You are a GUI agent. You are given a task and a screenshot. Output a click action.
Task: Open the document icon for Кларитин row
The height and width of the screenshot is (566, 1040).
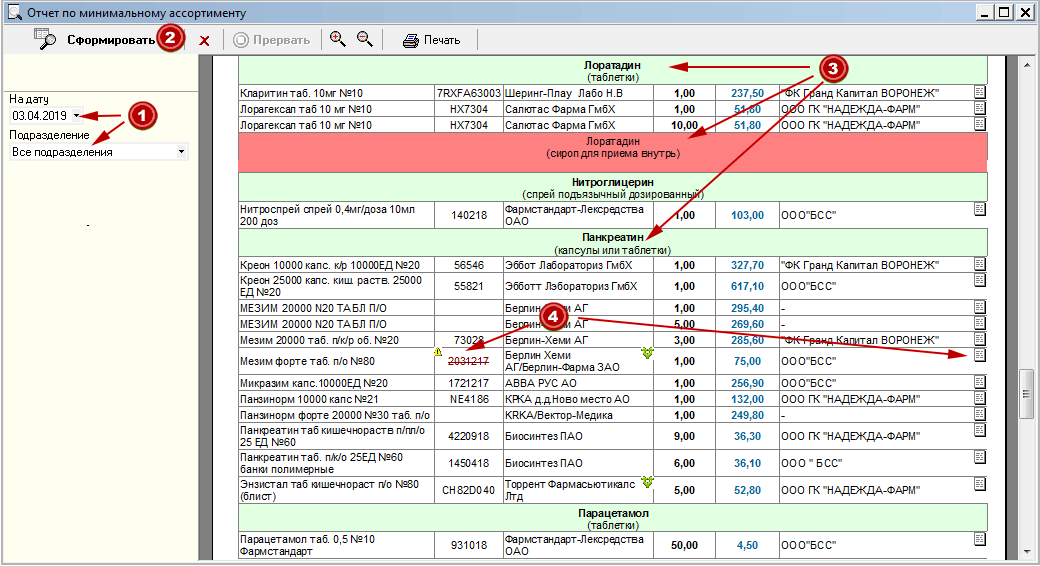tap(980, 92)
